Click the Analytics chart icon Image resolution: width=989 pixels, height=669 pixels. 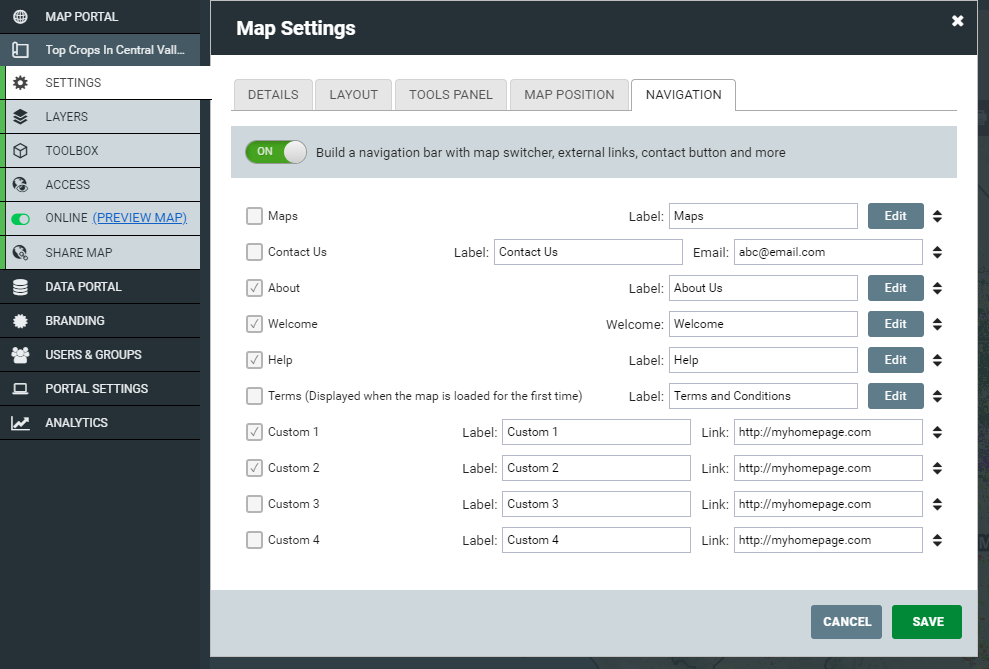click(20, 422)
